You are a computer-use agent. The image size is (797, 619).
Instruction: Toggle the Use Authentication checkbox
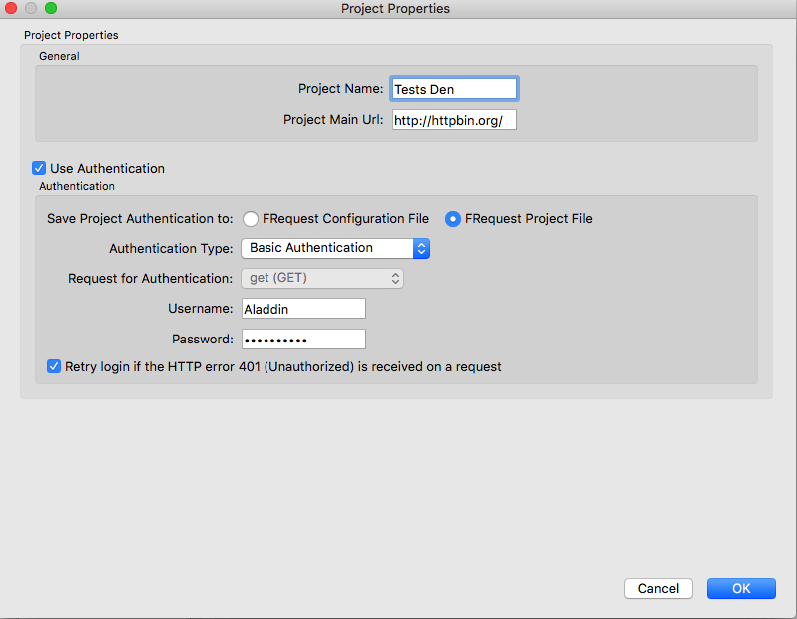40,169
